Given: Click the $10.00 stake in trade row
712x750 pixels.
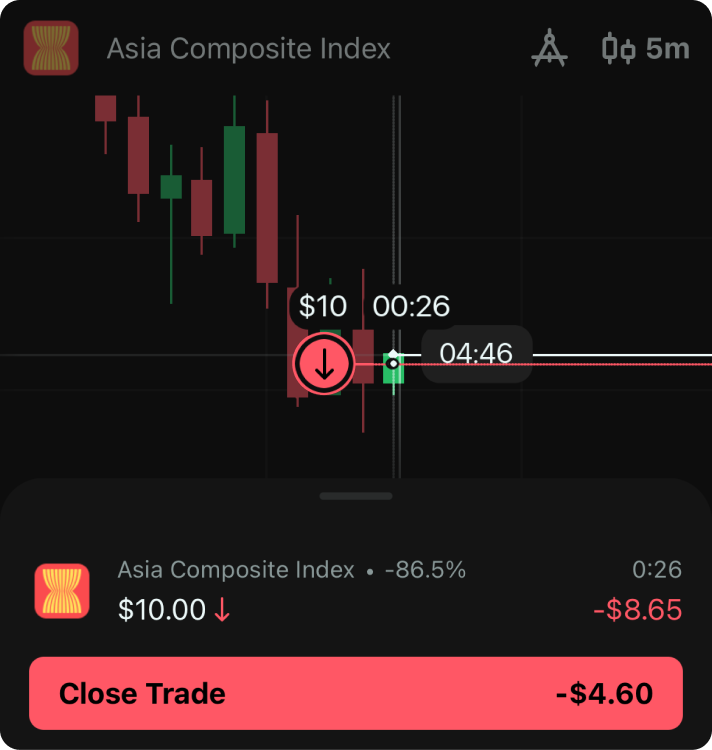Looking at the screenshot, I should click(x=162, y=610).
